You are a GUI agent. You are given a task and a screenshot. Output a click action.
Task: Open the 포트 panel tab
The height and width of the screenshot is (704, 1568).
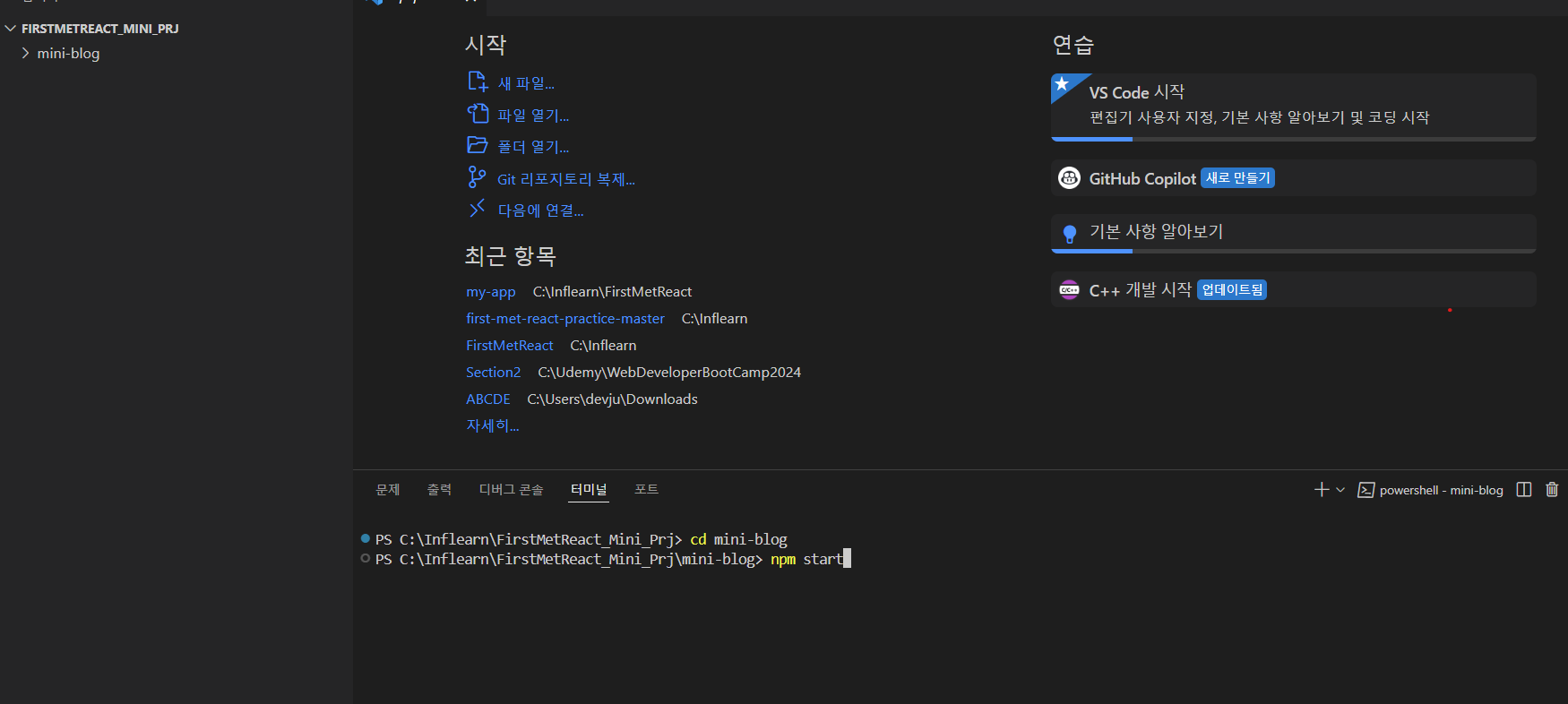click(x=646, y=490)
